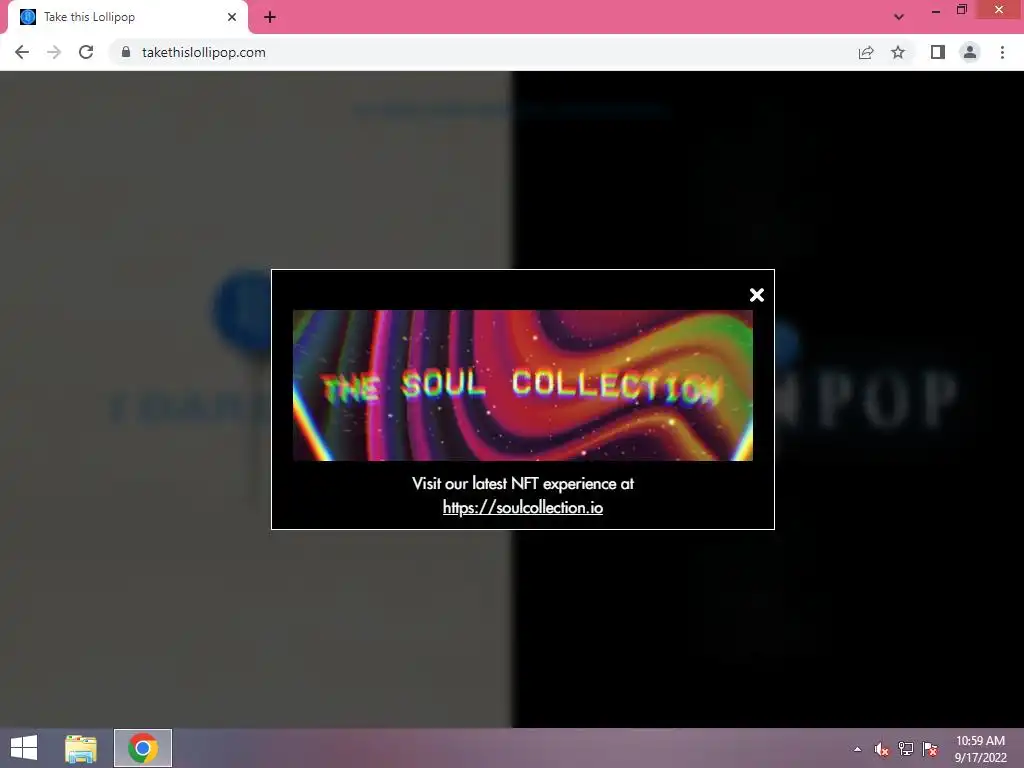Select the Take this Lollipop tab
Screen dimensions: 1024x768
click(x=128, y=17)
